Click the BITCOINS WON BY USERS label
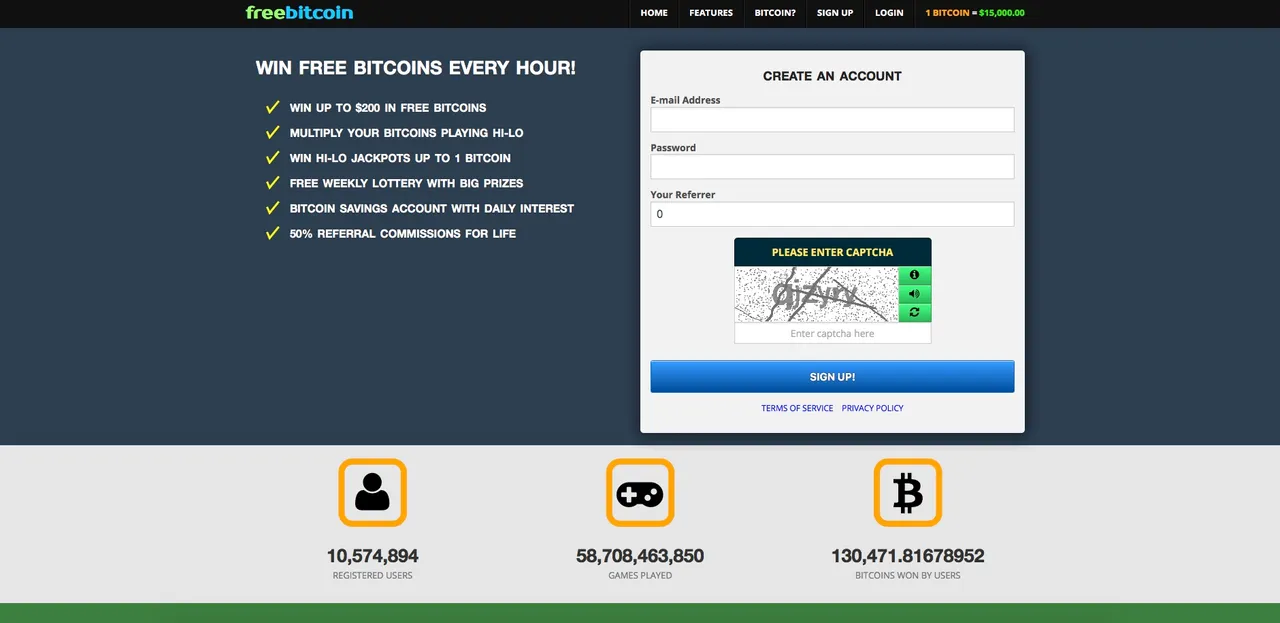The width and height of the screenshot is (1280, 623). (908, 575)
